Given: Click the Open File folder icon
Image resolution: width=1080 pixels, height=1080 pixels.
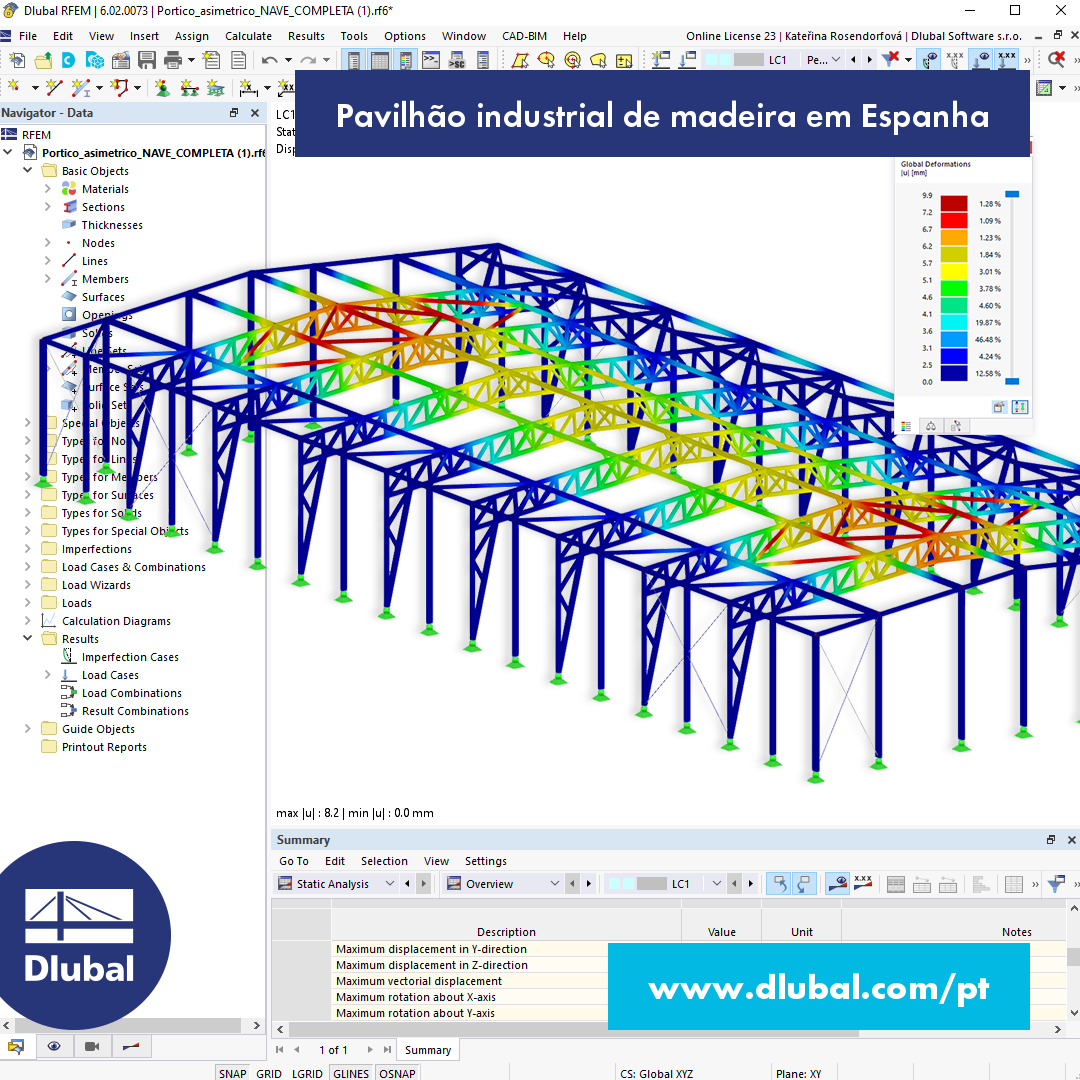Looking at the screenshot, I should point(43,61).
